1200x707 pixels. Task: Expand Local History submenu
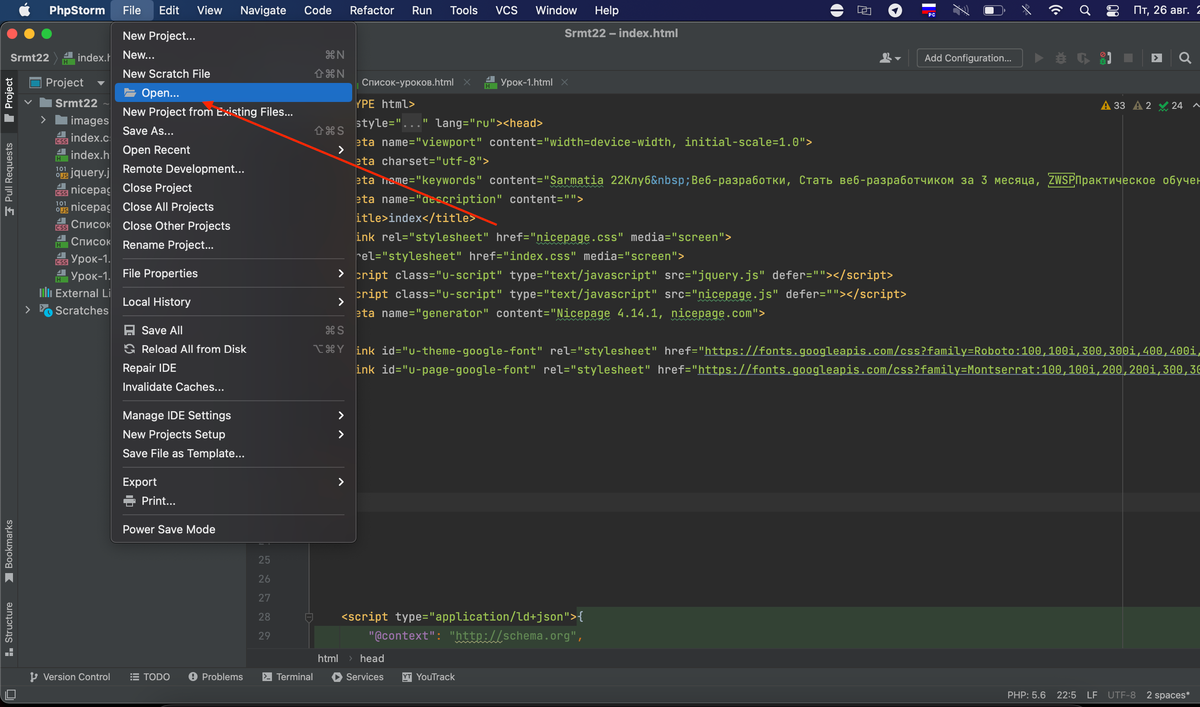click(x=233, y=302)
